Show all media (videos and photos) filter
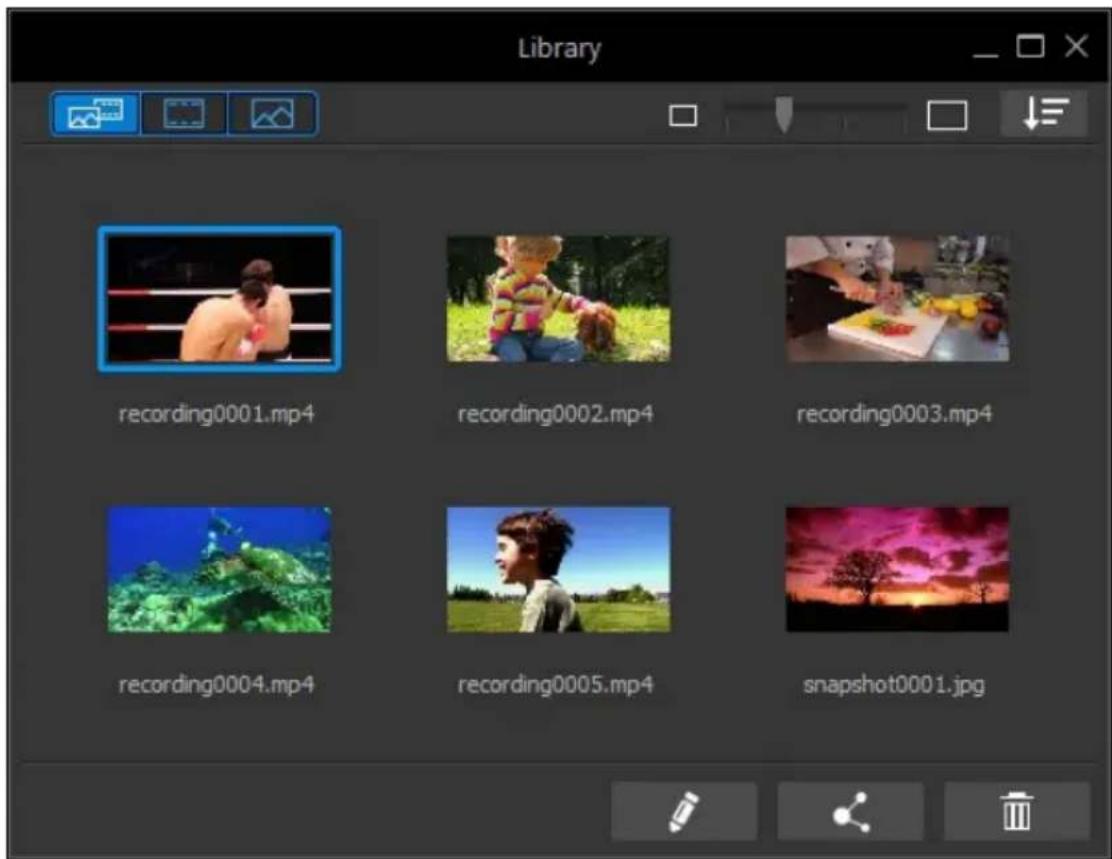This screenshot has height=859, width=1112. [x=95, y=113]
